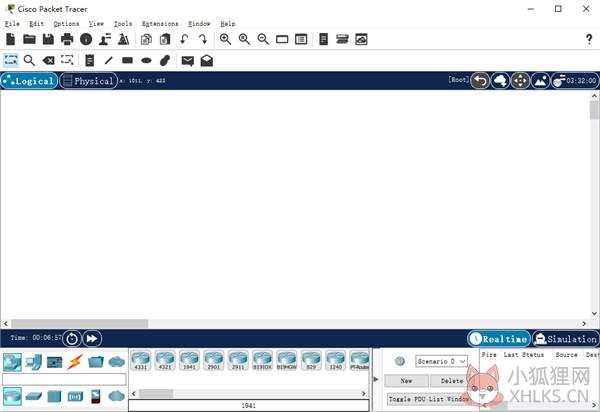
Task: Select the Delete tool
Action: pos(48,60)
